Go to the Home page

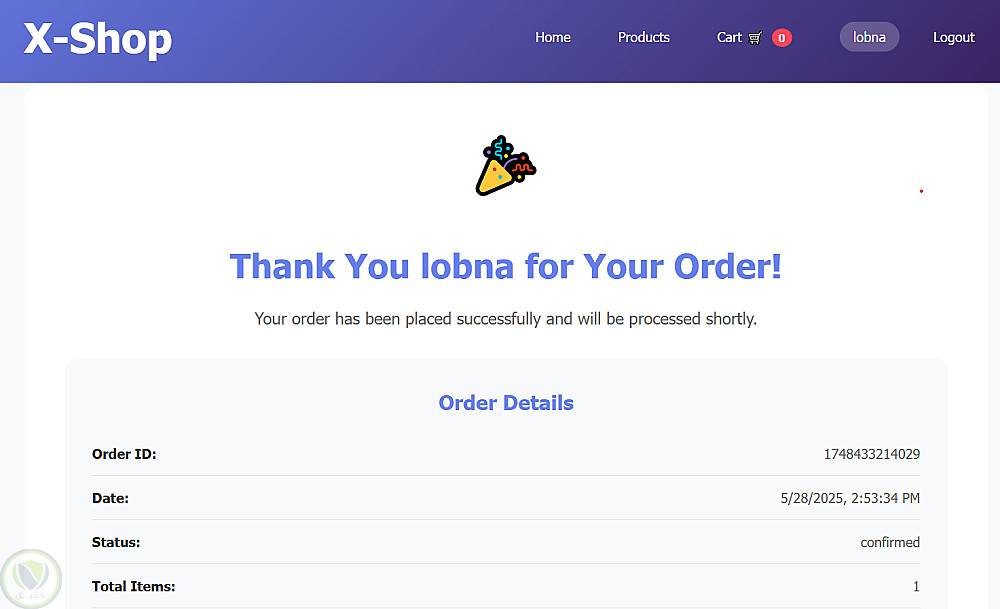[553, 37]
